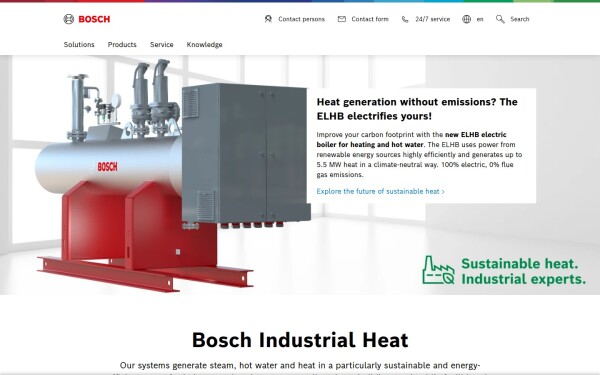Click the Contact form envelope icon
The width and height of the screenshot is (600, 375).
point(342,19)
